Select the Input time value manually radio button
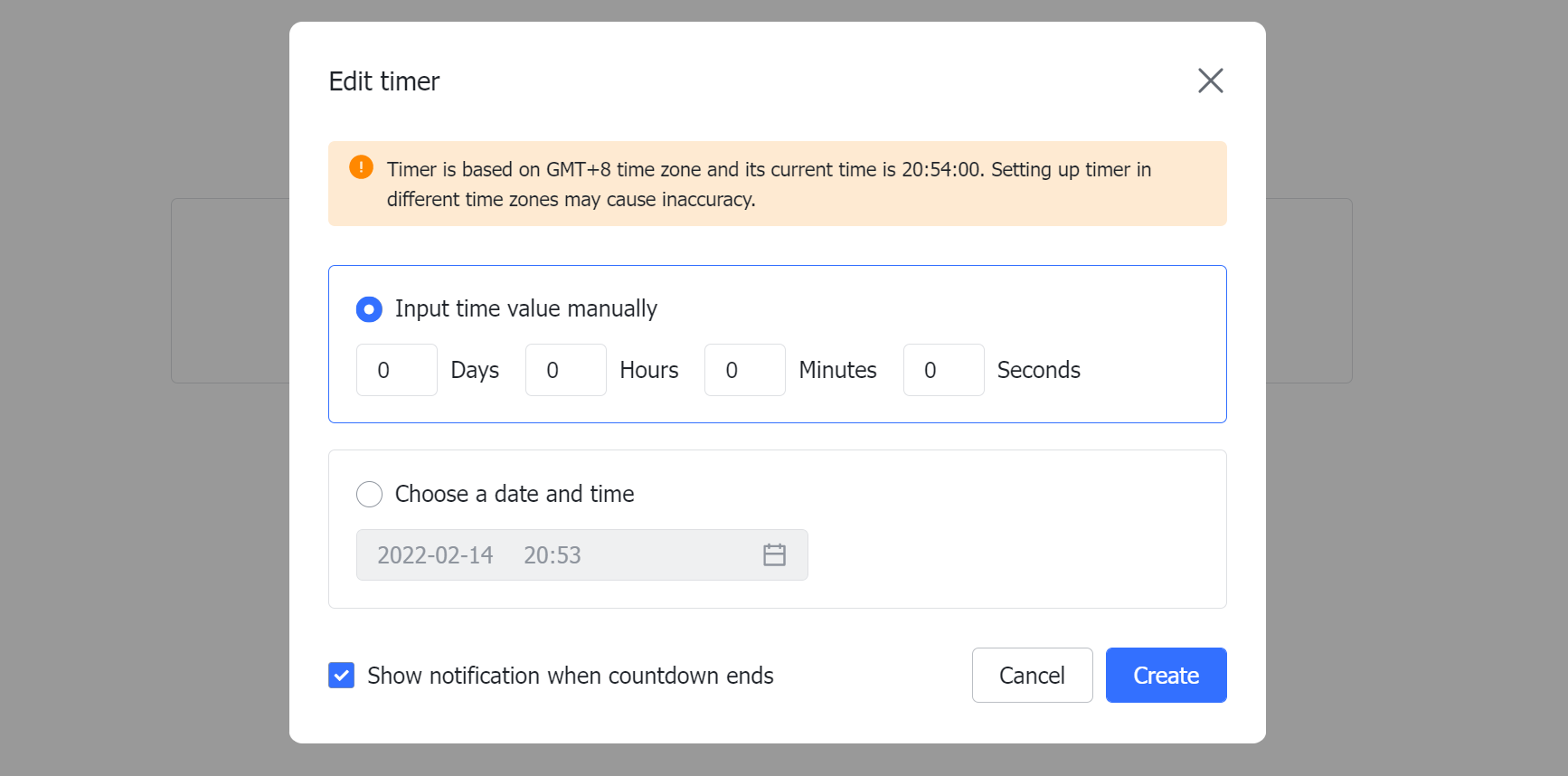Image resolution: width=1568 pixels, height=776 pixels. pos(369,308)
